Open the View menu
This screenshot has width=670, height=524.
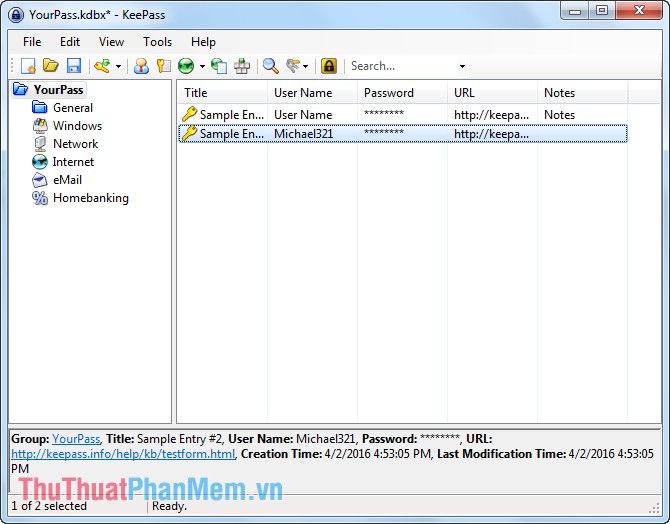click(x=111, y=42)
